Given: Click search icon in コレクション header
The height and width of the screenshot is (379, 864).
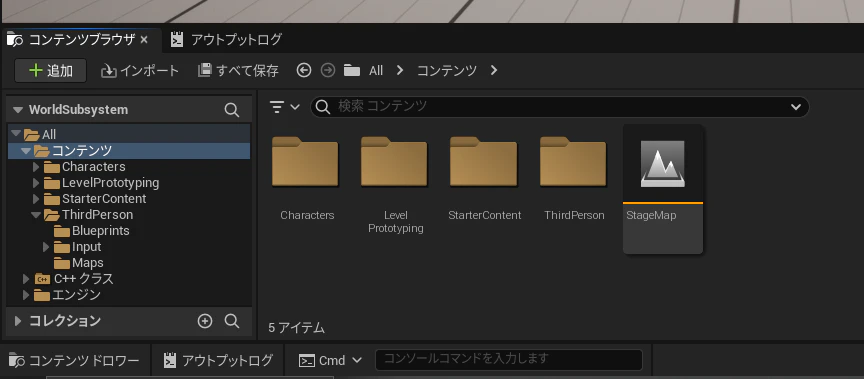Looking at the screenshot, I should point(232,321).
